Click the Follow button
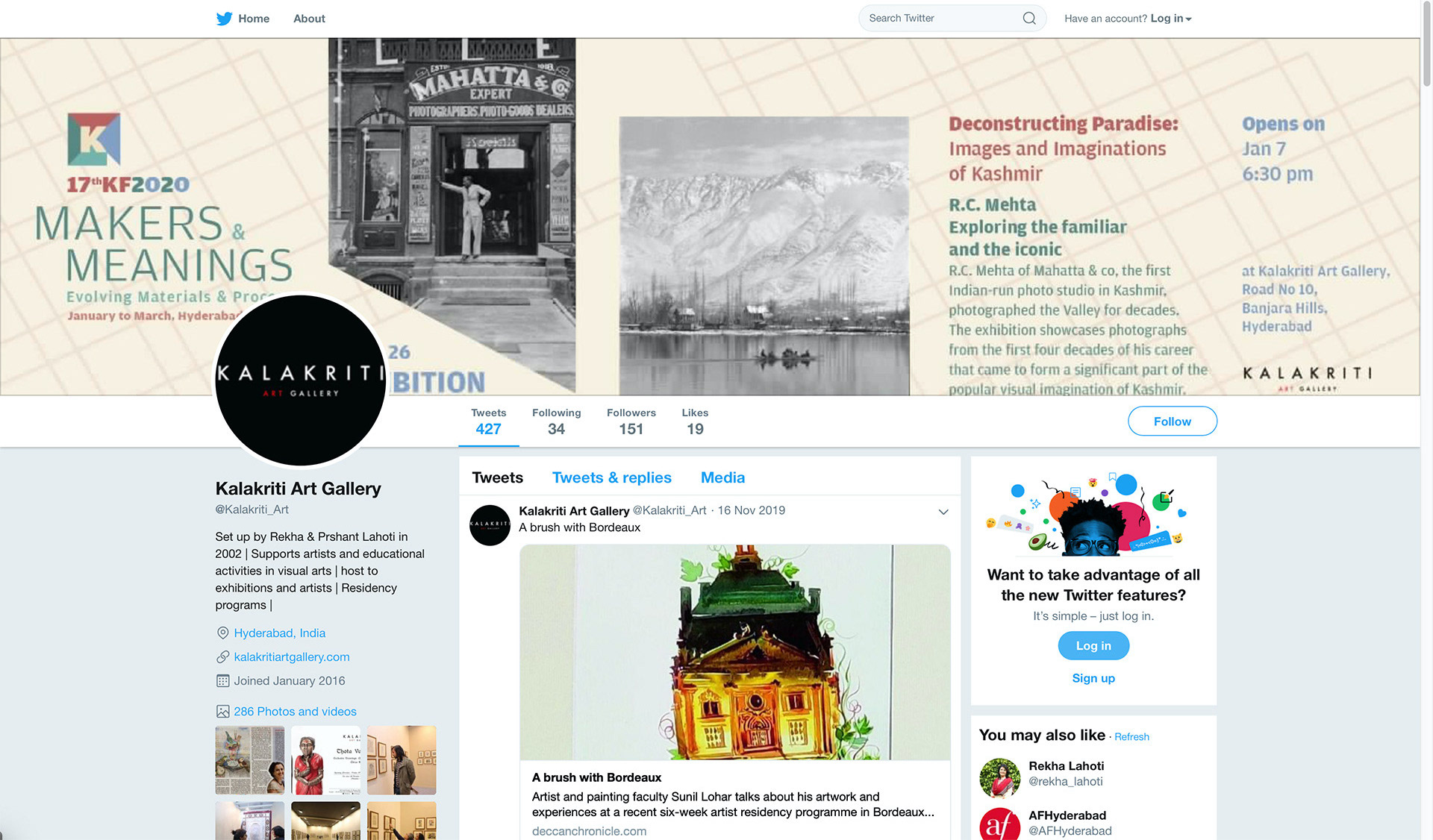This screenshot has width=1433, height=840. 1172,421
